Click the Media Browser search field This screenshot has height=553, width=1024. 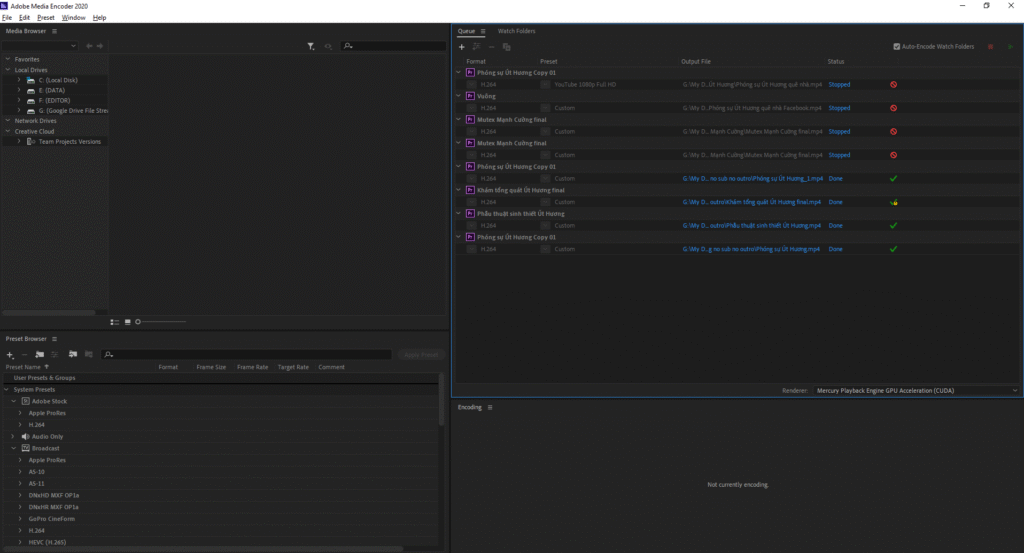tap(393, 46)
